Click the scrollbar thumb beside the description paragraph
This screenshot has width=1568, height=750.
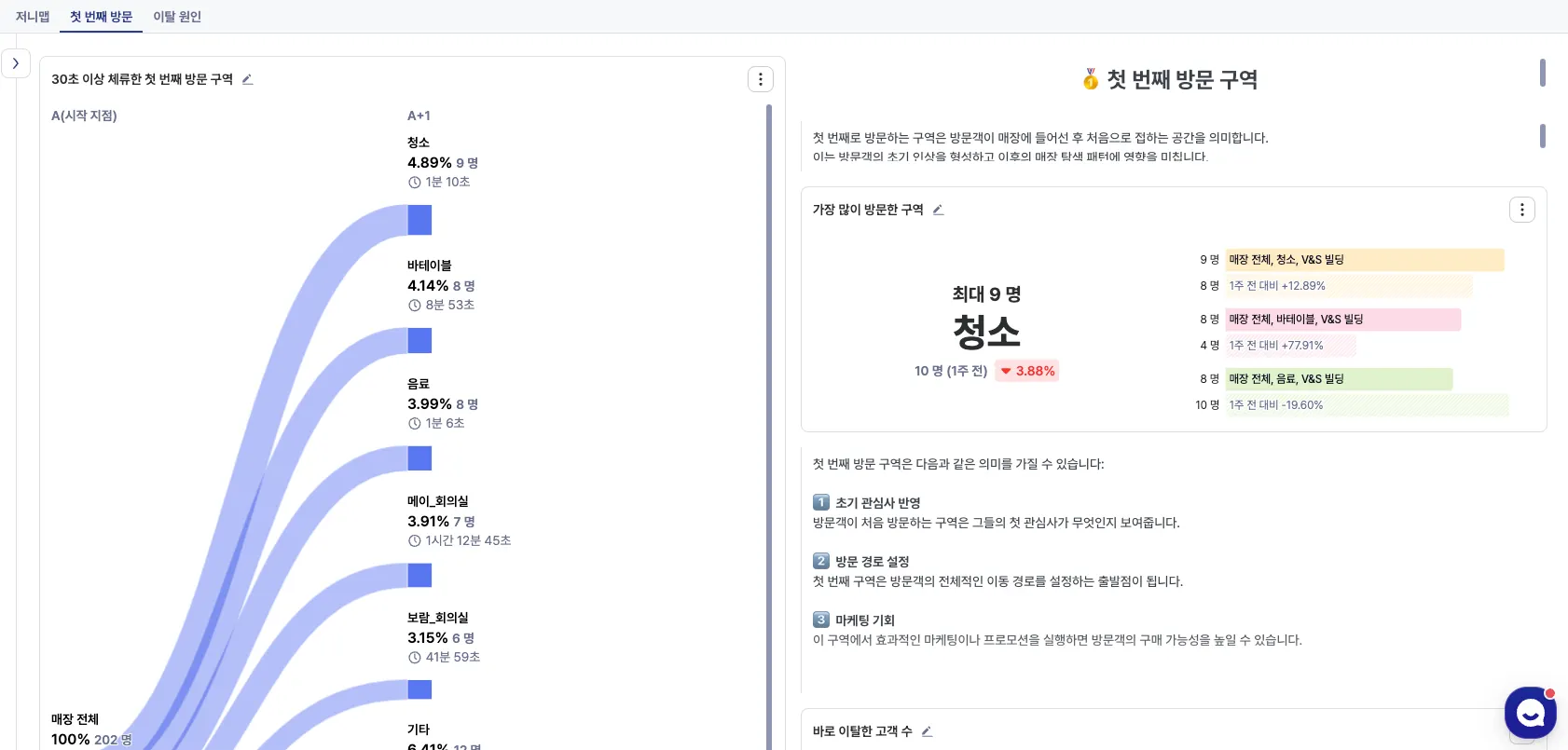[1543, 136]
